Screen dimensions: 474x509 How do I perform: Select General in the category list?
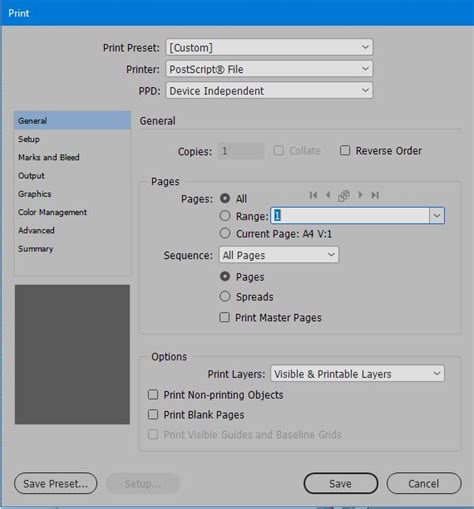tap(72, 120)
